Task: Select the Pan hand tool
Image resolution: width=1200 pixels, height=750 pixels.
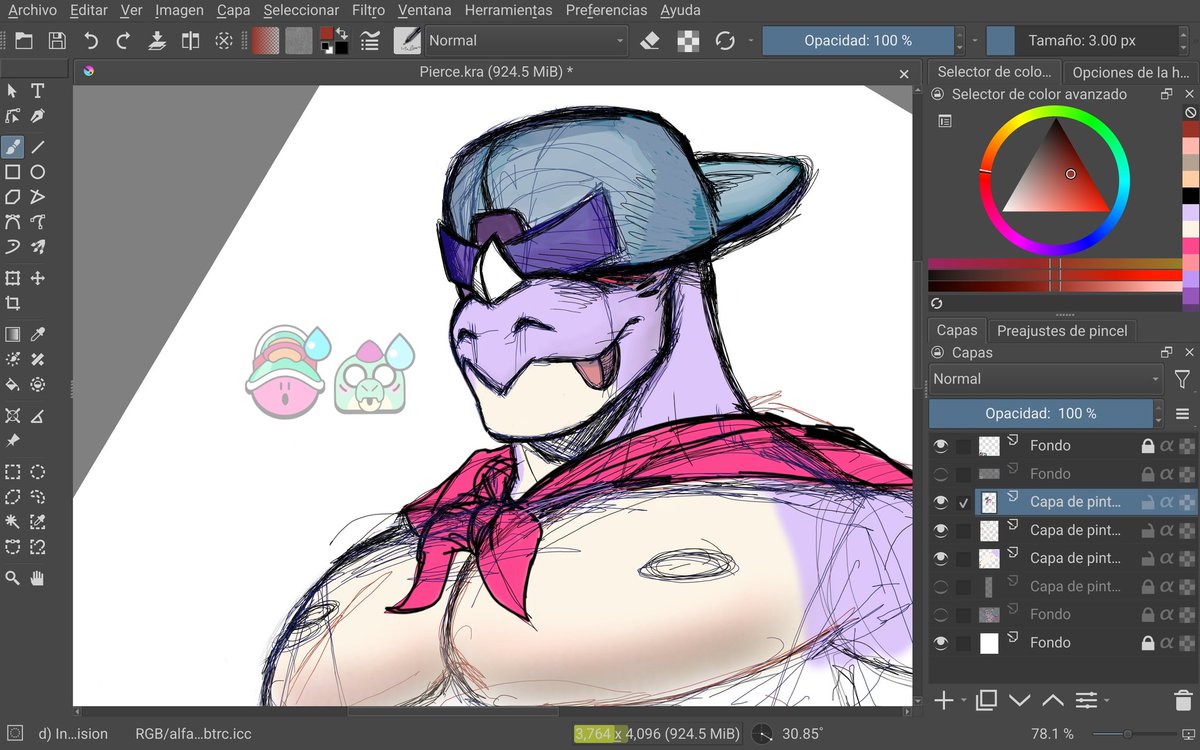Action: point(37,578)
